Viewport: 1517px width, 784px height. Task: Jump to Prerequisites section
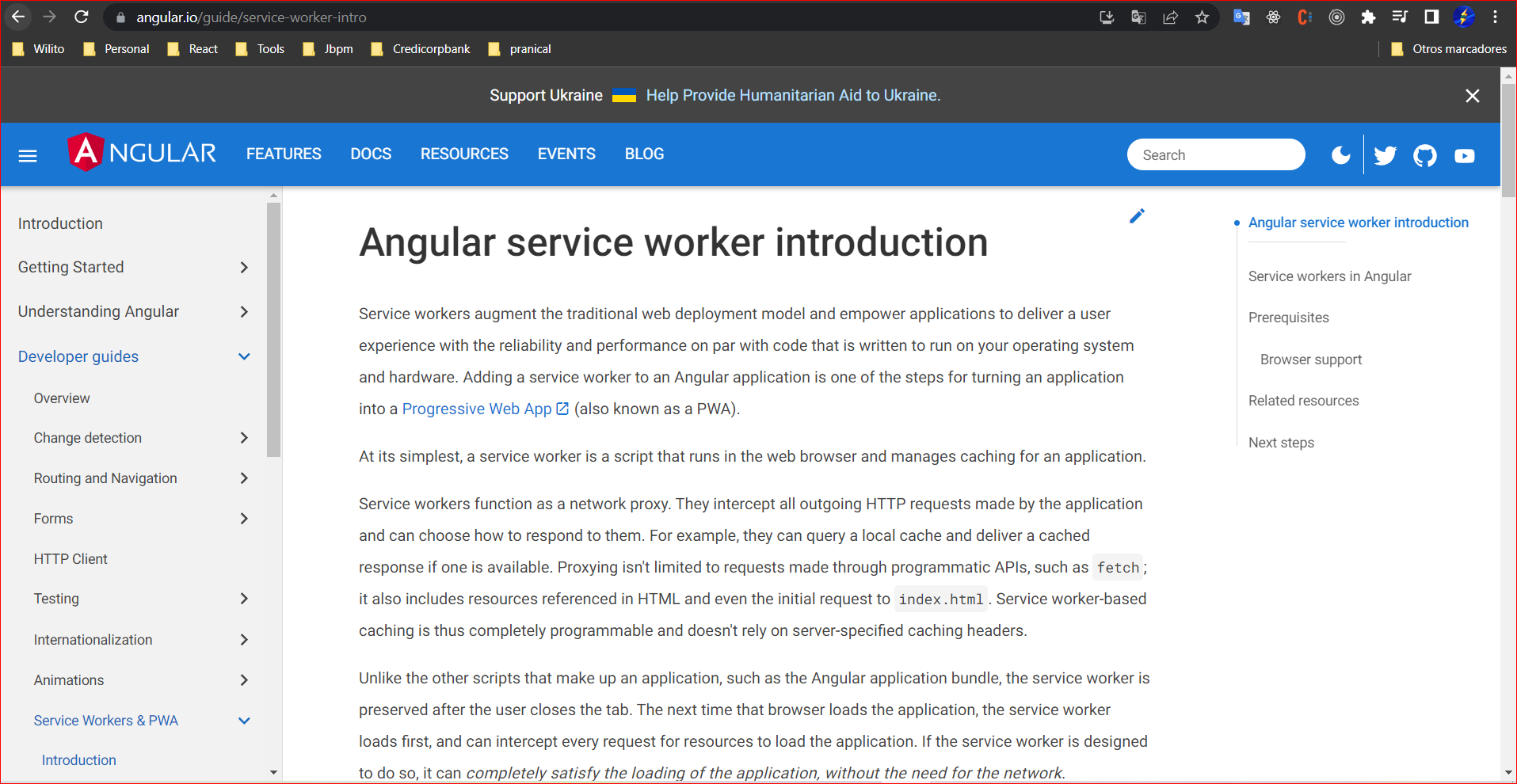(1289, 318)
